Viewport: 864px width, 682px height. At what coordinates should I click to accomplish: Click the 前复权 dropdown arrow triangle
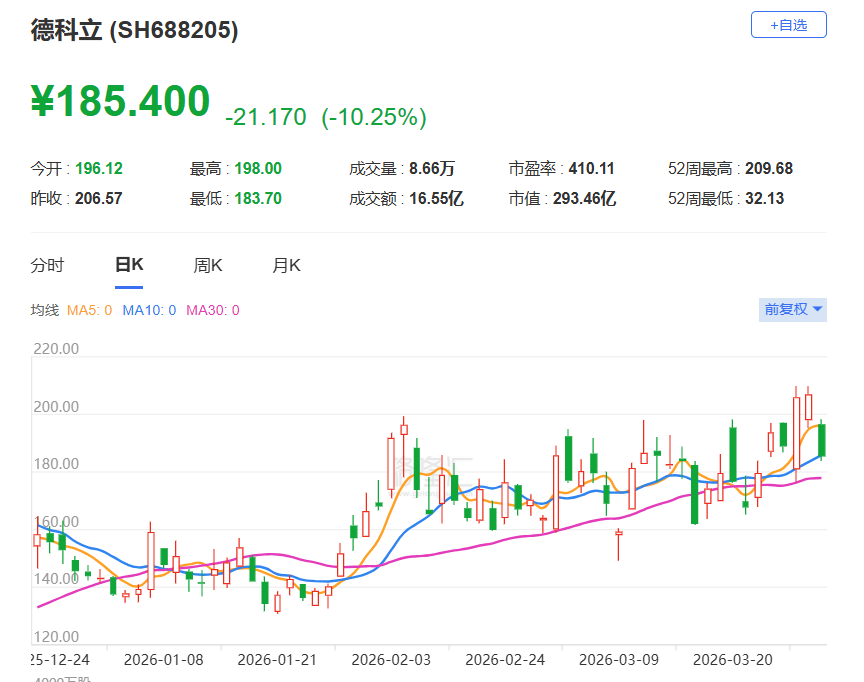point(816,310)
